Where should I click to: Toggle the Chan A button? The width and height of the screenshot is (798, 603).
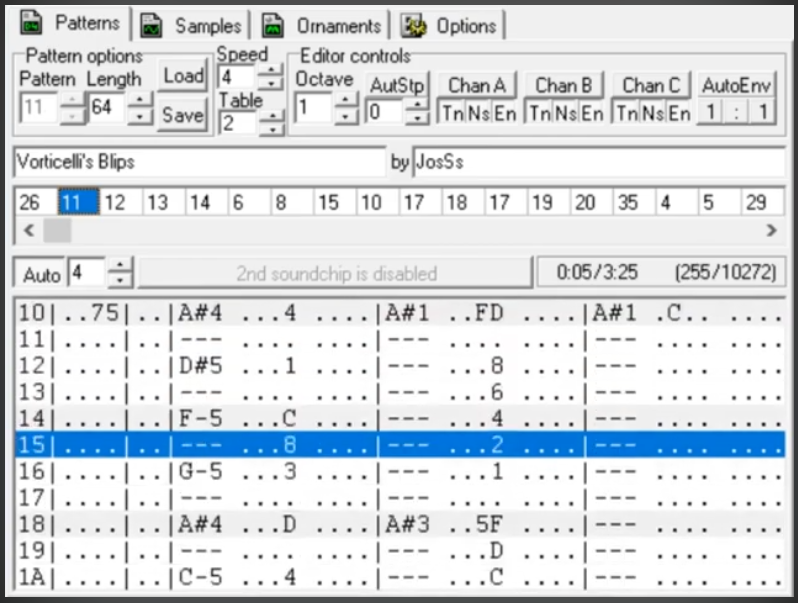476,85
